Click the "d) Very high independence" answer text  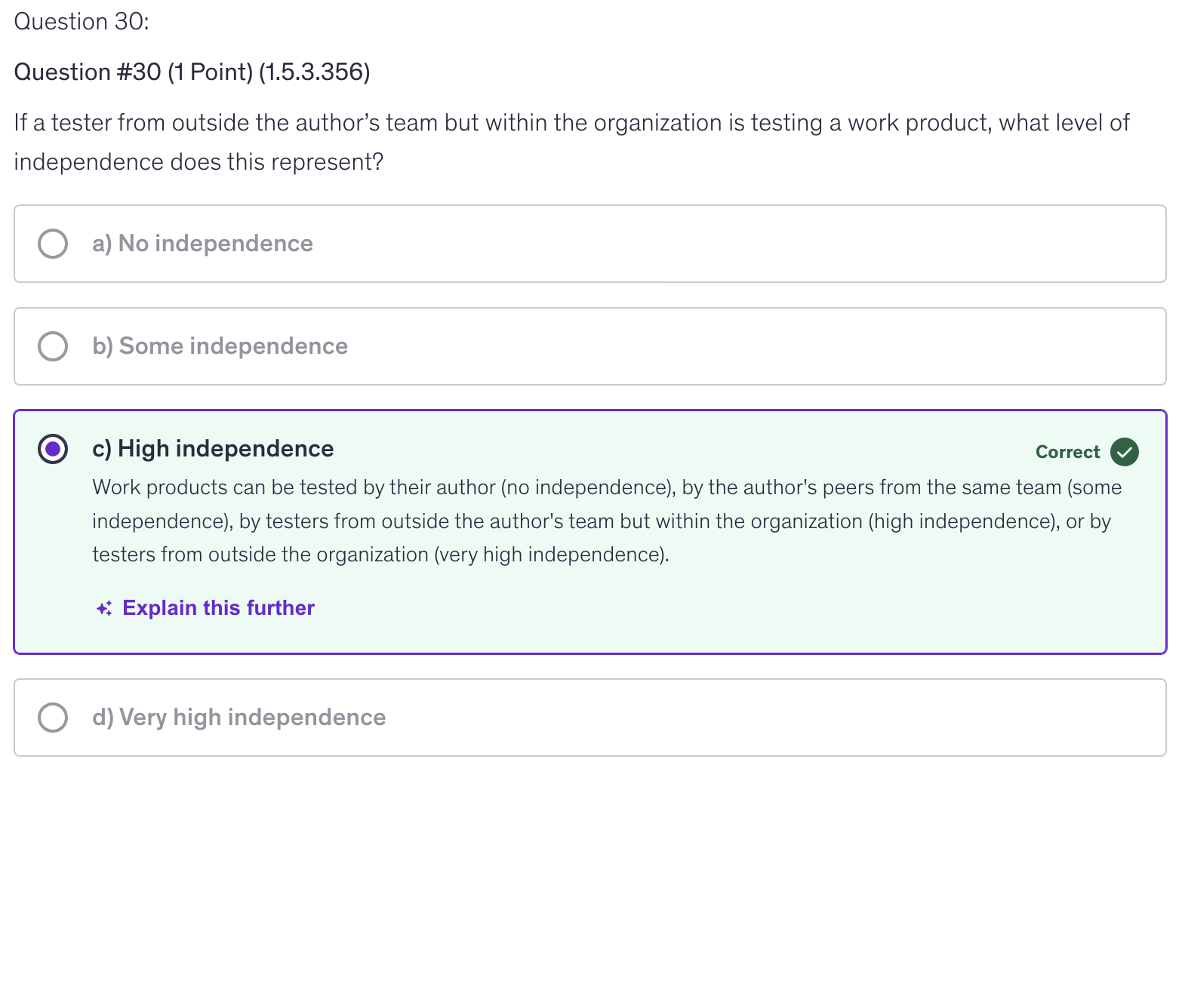click(239, 718)
